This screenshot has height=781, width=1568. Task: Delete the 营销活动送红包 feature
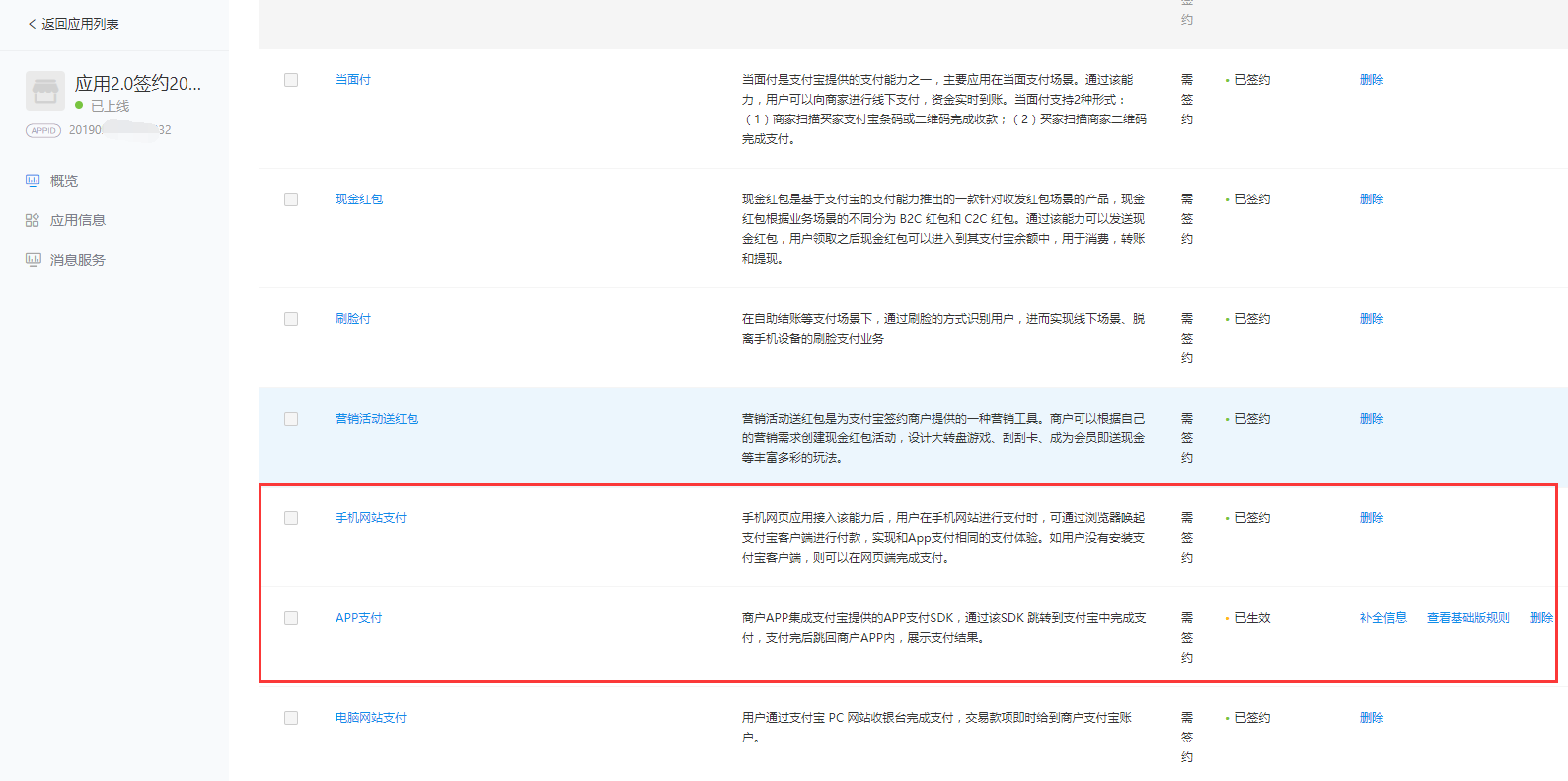[1372, 419]
